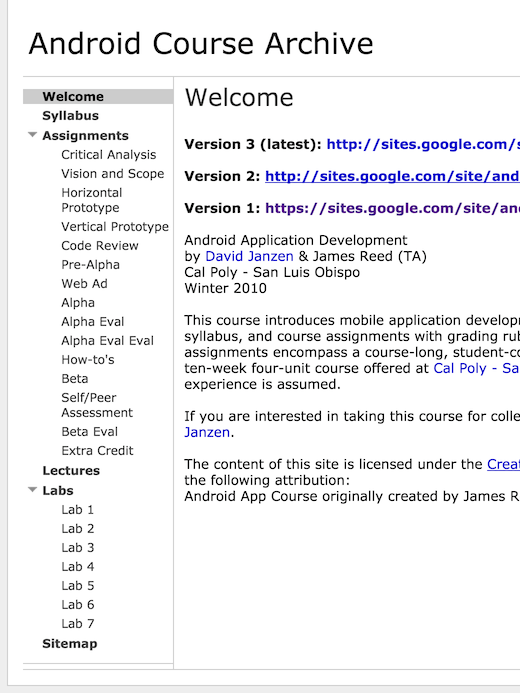Click the Janzen contact link
This screenshot has width=520, height=693.
click(x=207, y=432)
